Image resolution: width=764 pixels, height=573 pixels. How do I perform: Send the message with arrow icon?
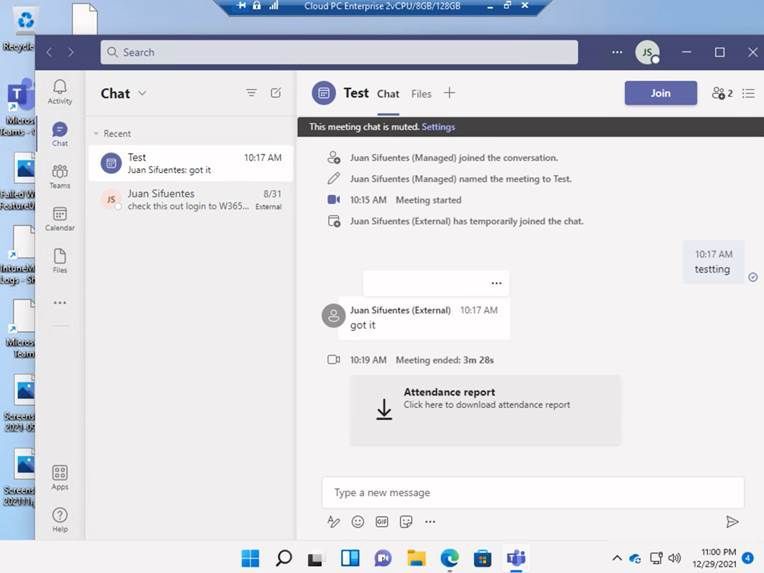pyautogui.click(x=732, y=522)
